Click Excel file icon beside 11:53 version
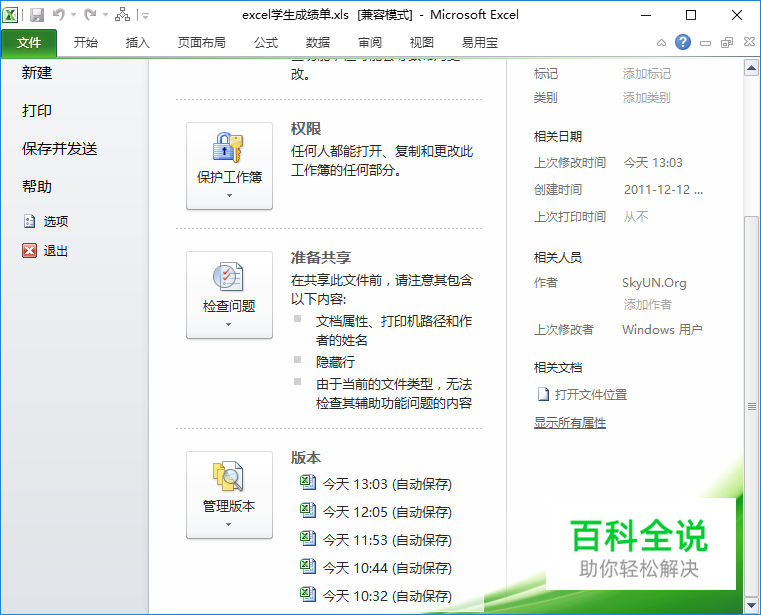Image resolution: width=761 pixels, height=615 pixels. (x=308, y=538)
